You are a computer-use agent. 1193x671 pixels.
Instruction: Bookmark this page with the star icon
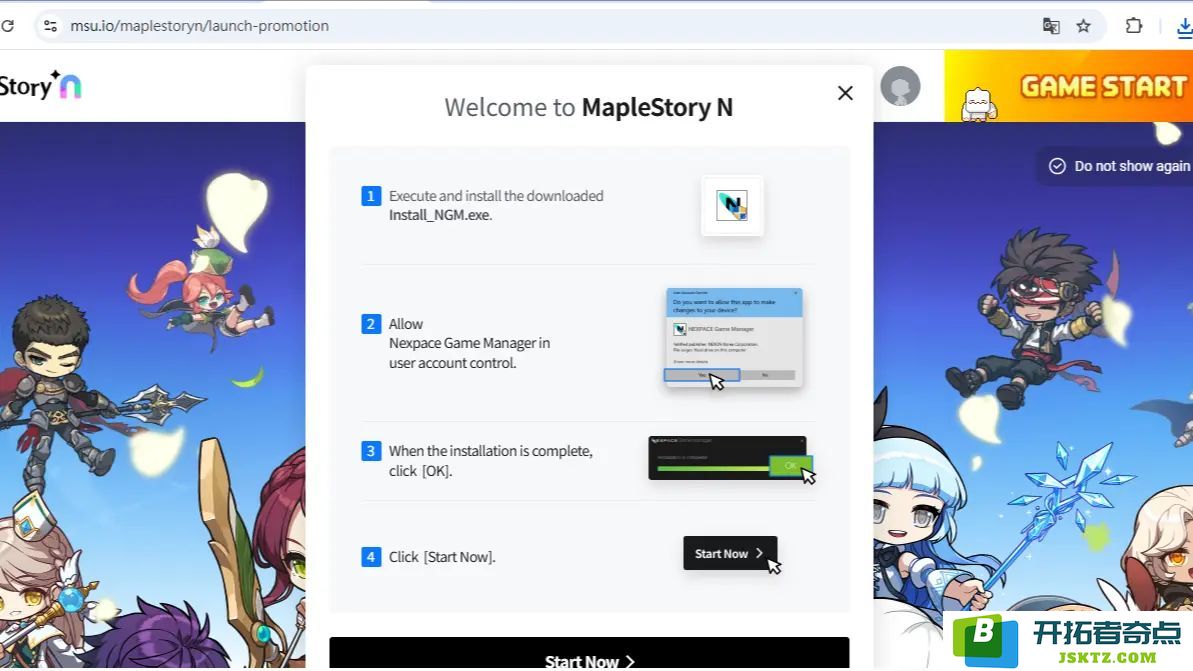click(x=1083, y=26)
